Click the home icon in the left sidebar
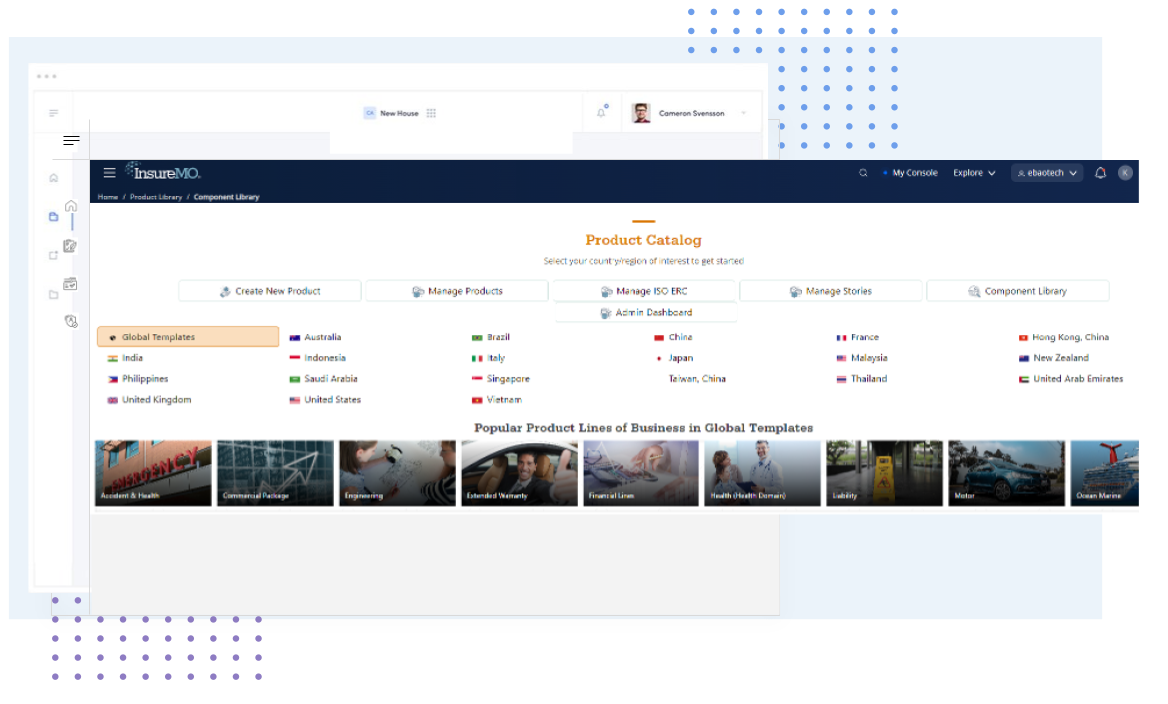 point(70,205)
